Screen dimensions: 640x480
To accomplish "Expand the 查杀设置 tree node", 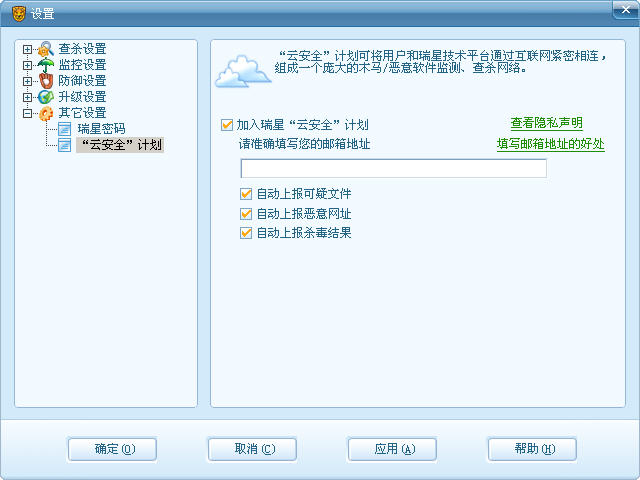I will pyautogui.click(x=27, y=49).
